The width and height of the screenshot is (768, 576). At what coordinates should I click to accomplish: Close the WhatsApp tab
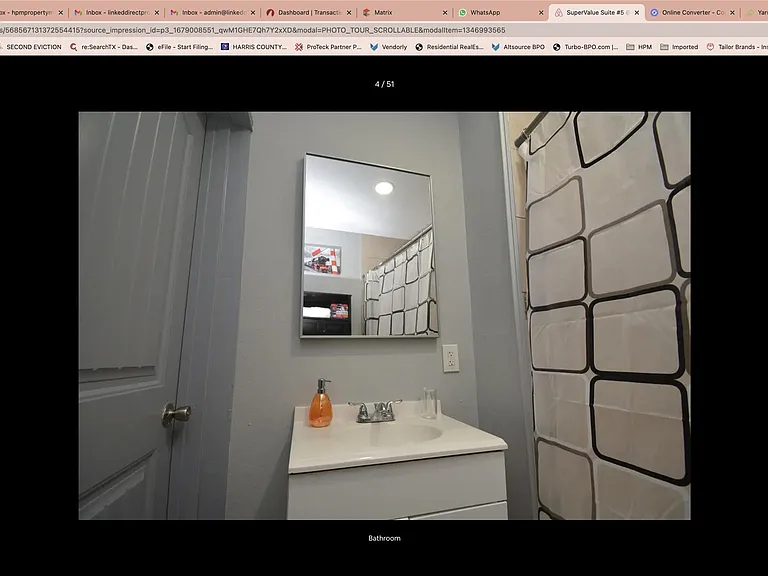click(x=541, y=13)
